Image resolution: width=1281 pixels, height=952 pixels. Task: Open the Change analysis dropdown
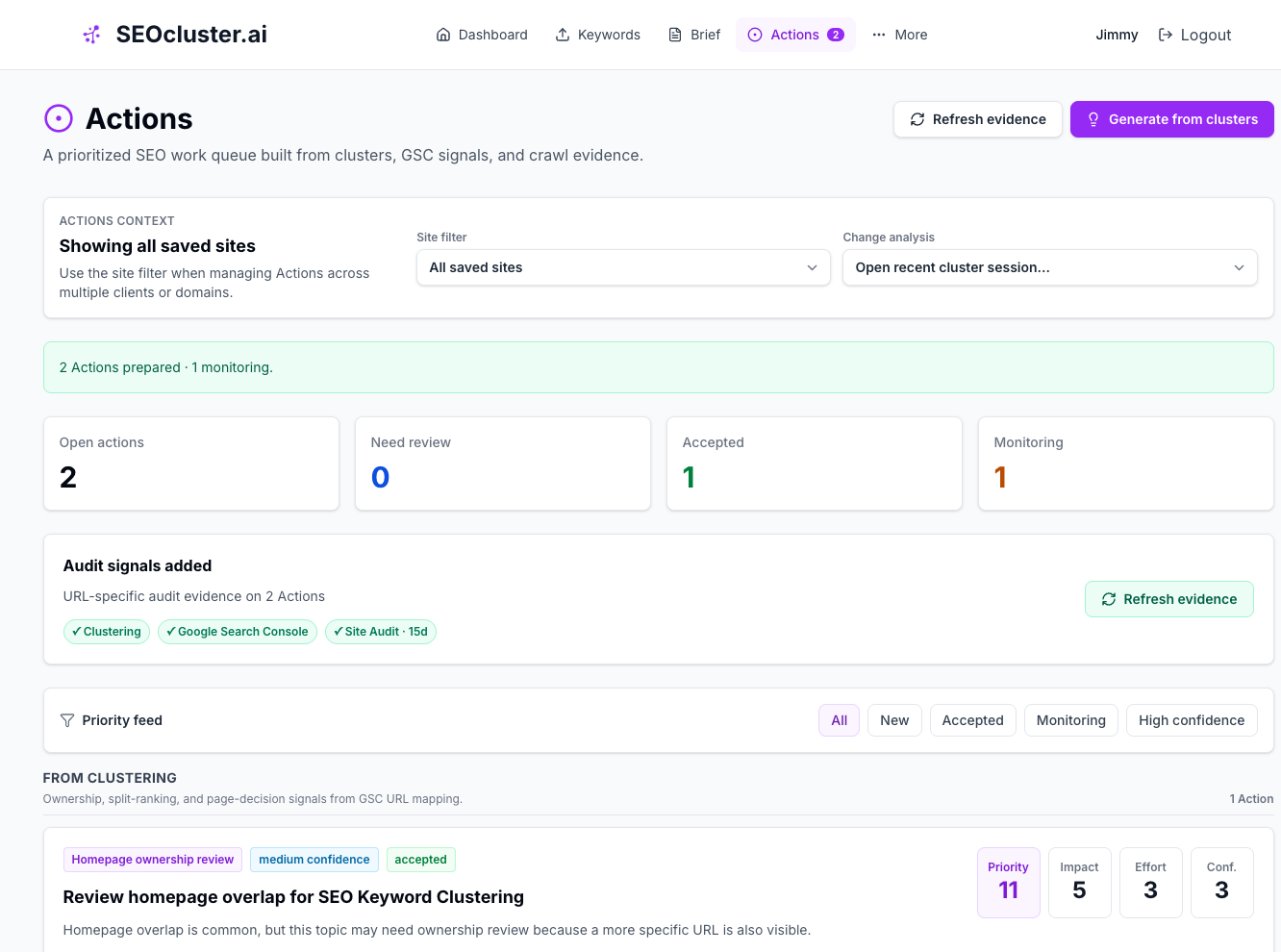coord(1050,267)
